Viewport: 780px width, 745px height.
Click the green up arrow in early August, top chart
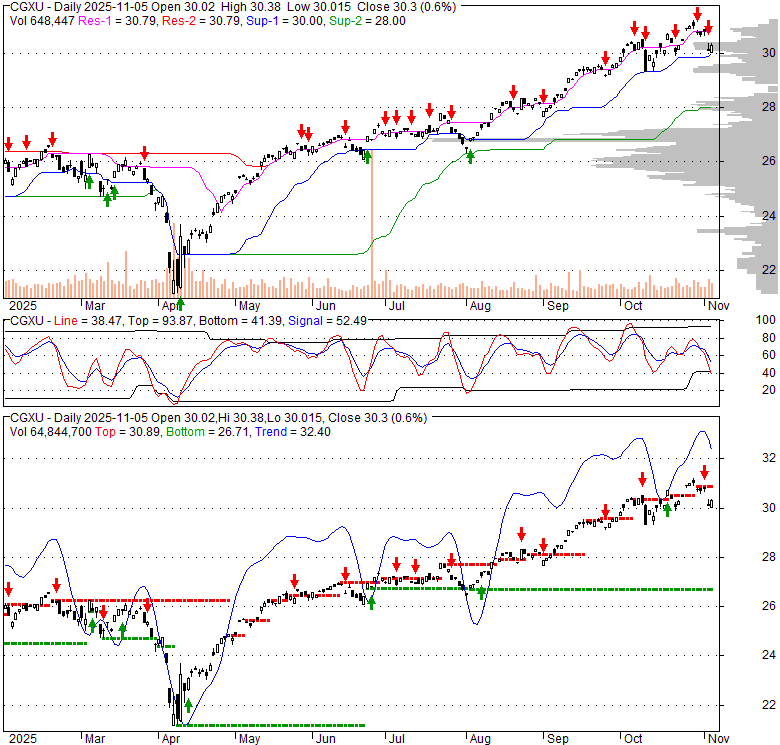point(470,156)
